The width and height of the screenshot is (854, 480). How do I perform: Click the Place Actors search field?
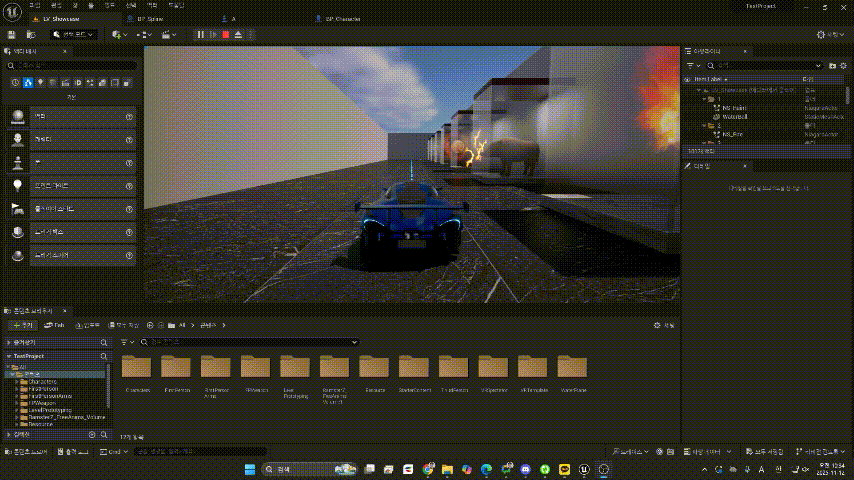pos(71,65)
